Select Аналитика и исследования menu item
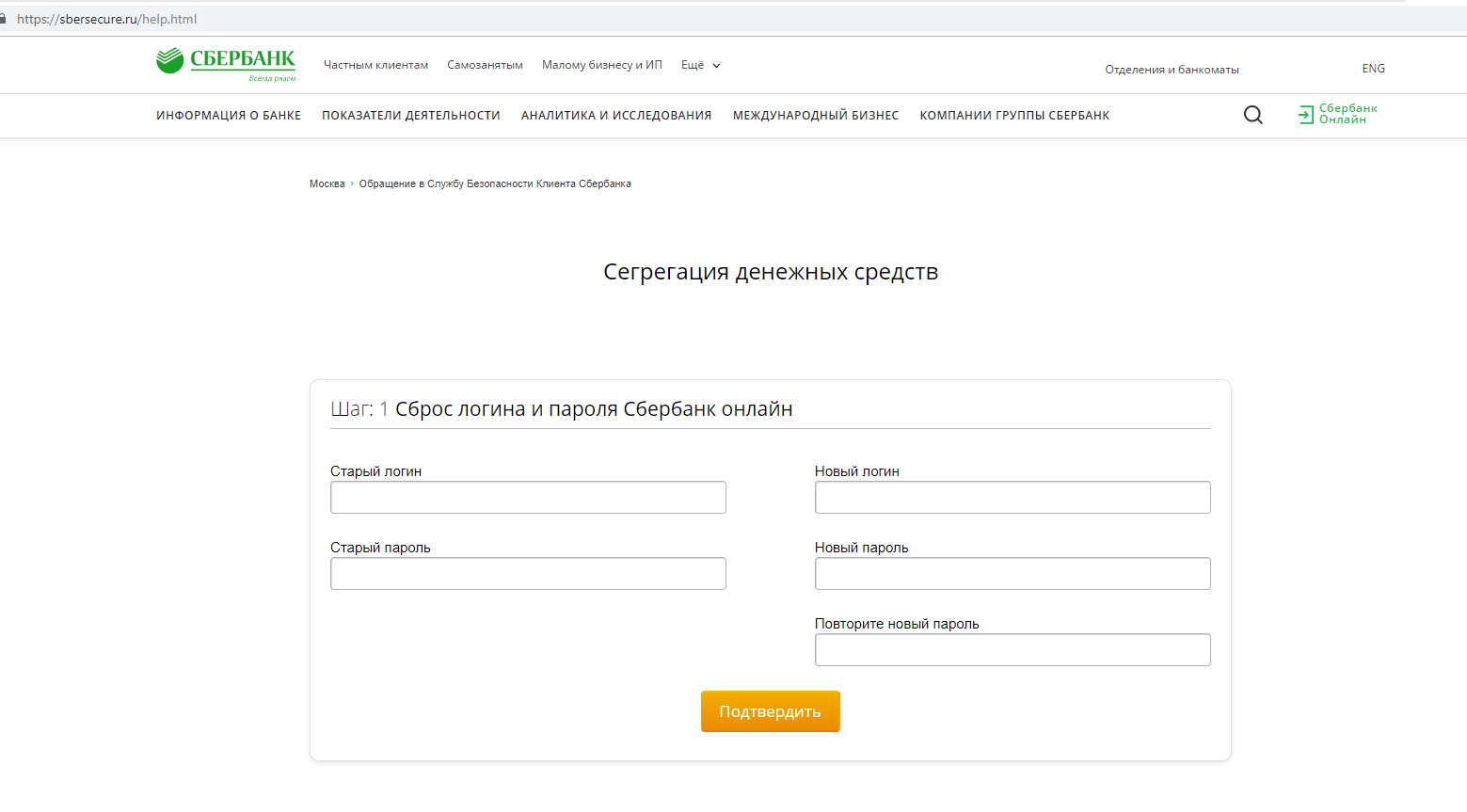Image resolution: width=1467 pixels, height=812 pixels. point(616,116)
